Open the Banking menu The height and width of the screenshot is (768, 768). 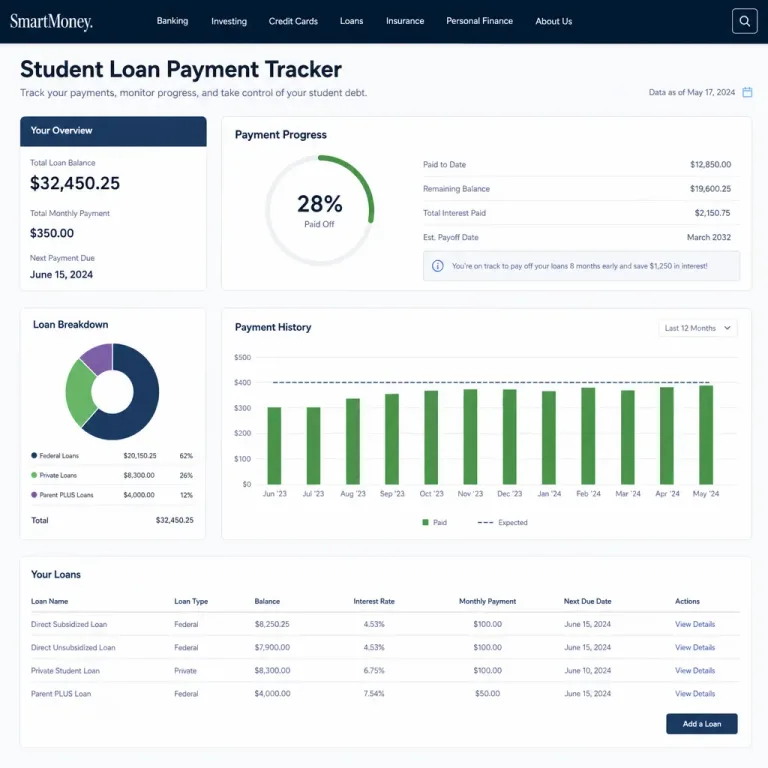point(172,21)
